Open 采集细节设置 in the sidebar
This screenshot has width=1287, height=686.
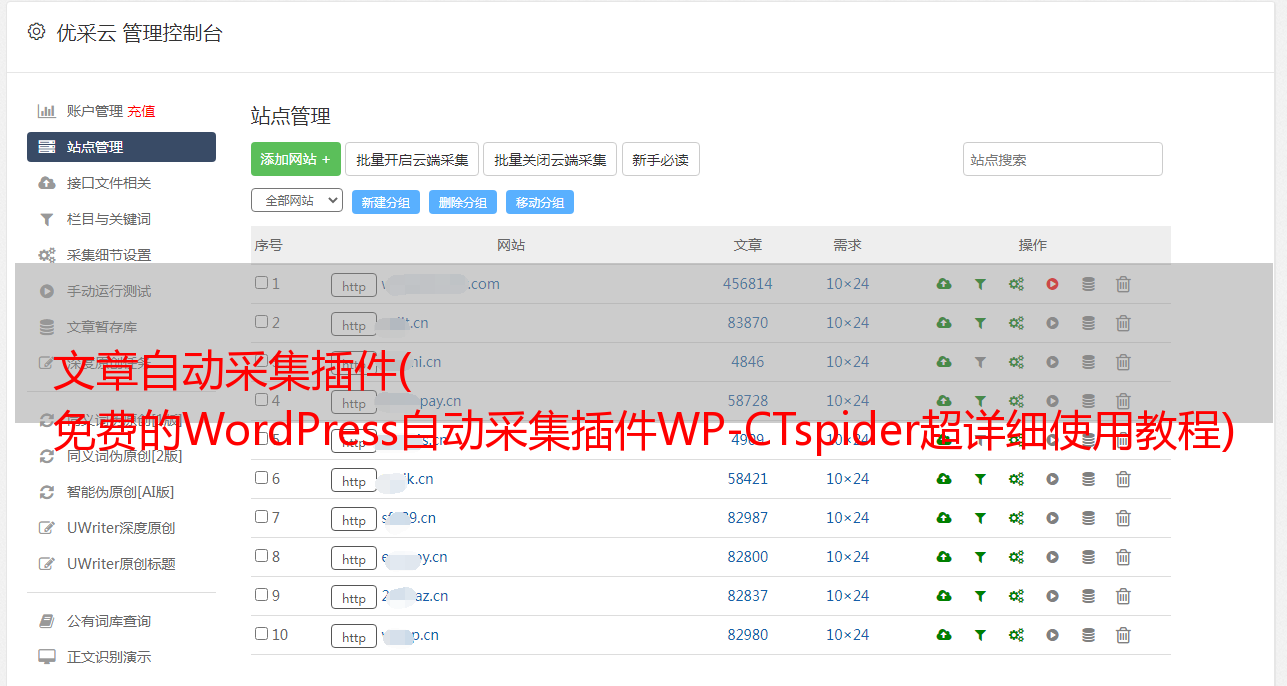(109, 255)
